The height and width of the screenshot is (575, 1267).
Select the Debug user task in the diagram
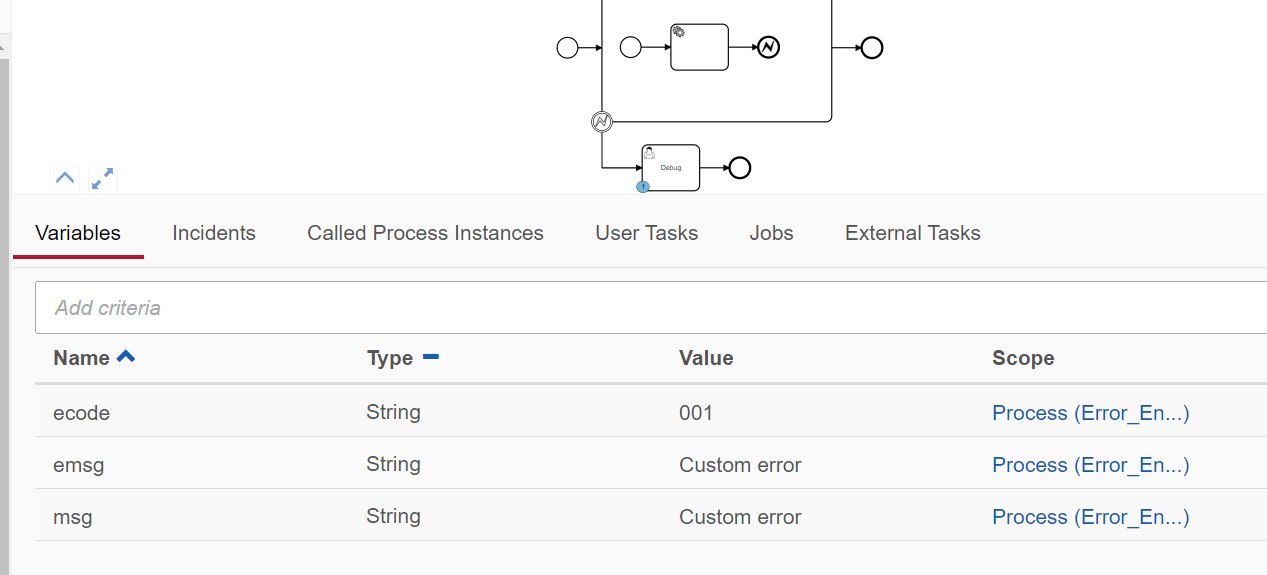click(x=670, y=167)
